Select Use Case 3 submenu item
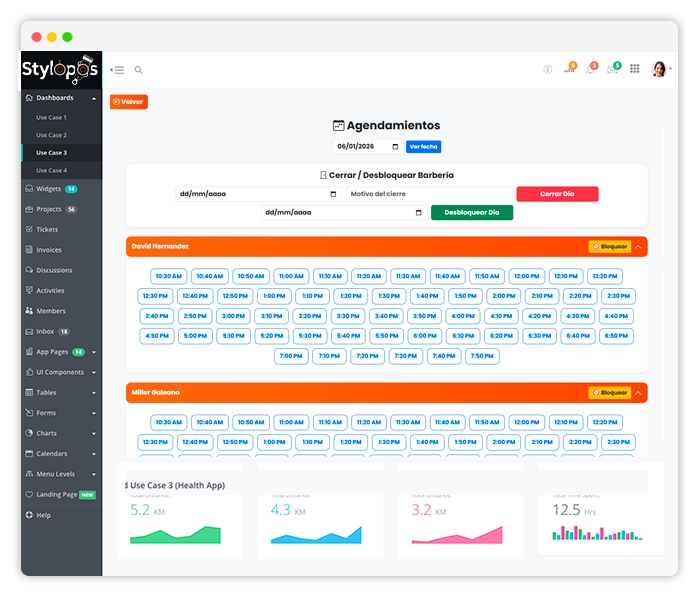Screen dimensions: 700x600 click(51, 153)
